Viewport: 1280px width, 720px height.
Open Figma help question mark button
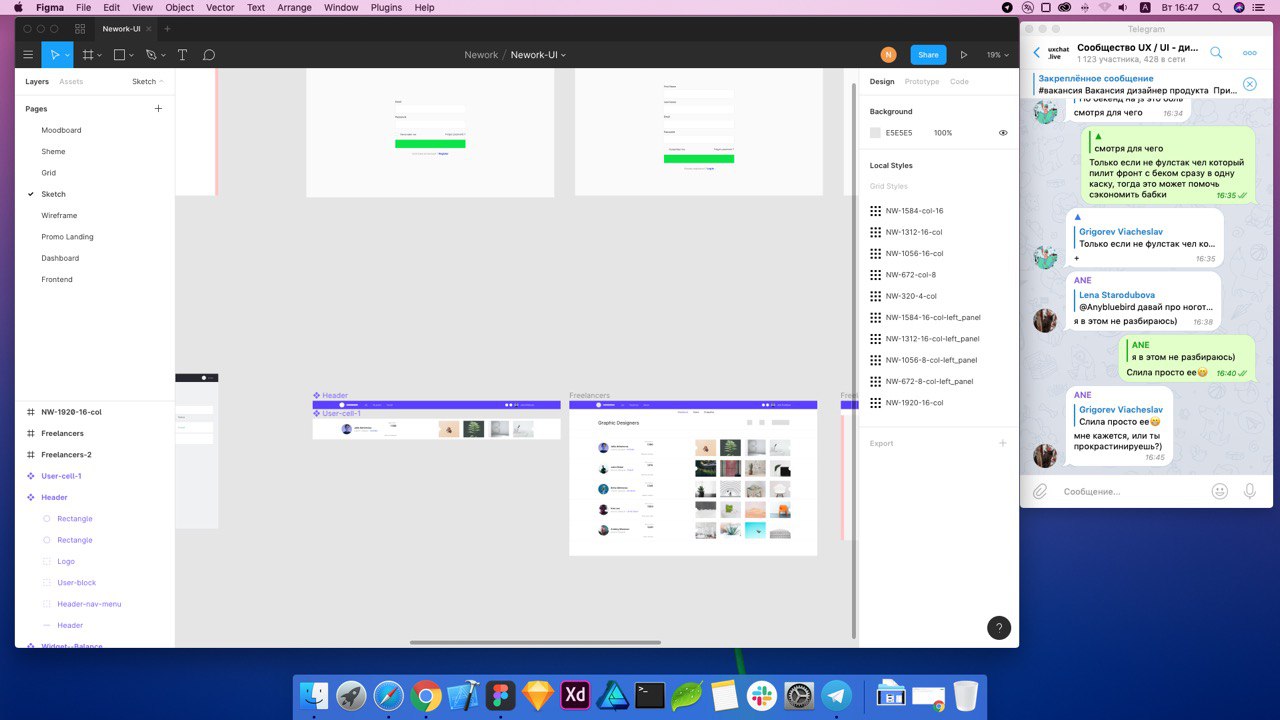[x=999, y=627]
